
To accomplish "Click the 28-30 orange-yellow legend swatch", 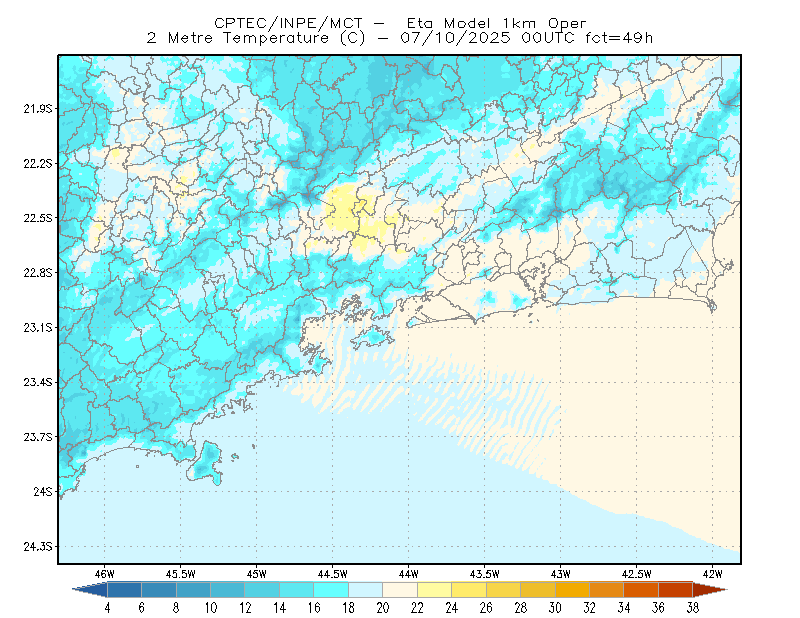I will pos(538,590).
